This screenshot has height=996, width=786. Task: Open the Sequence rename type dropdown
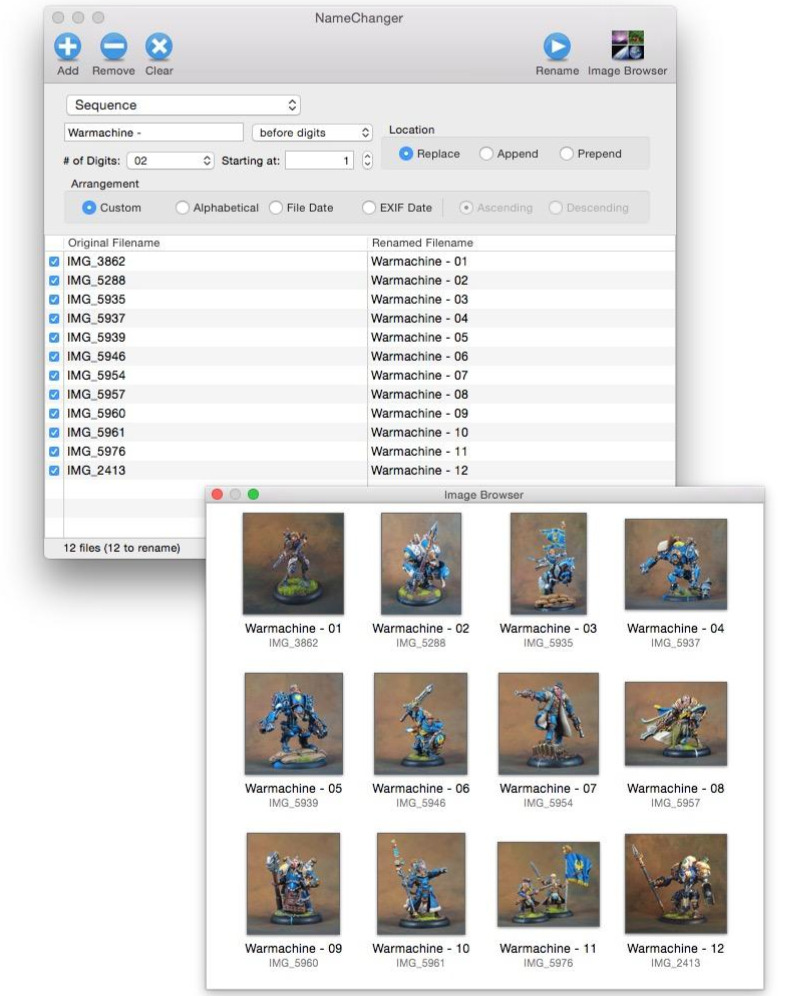[x=183, y=105]
